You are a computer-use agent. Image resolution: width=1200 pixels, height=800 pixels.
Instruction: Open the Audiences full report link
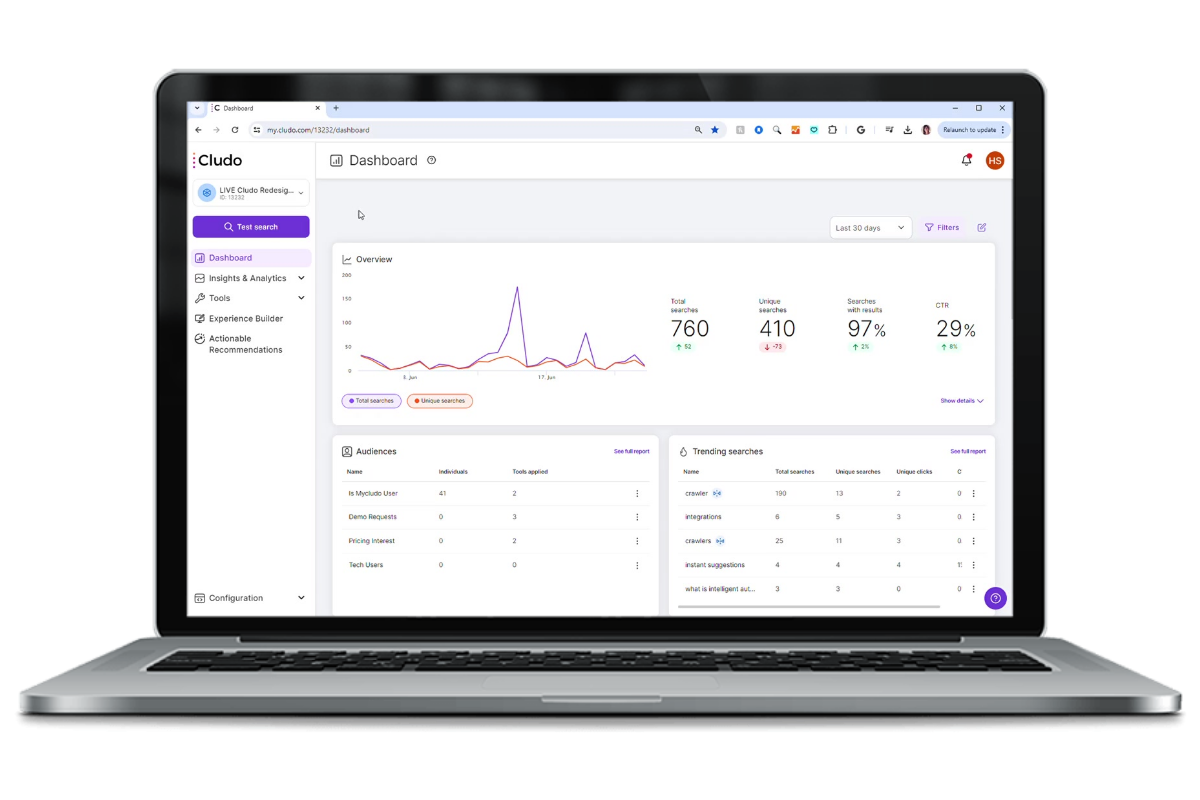click(634, 451)
